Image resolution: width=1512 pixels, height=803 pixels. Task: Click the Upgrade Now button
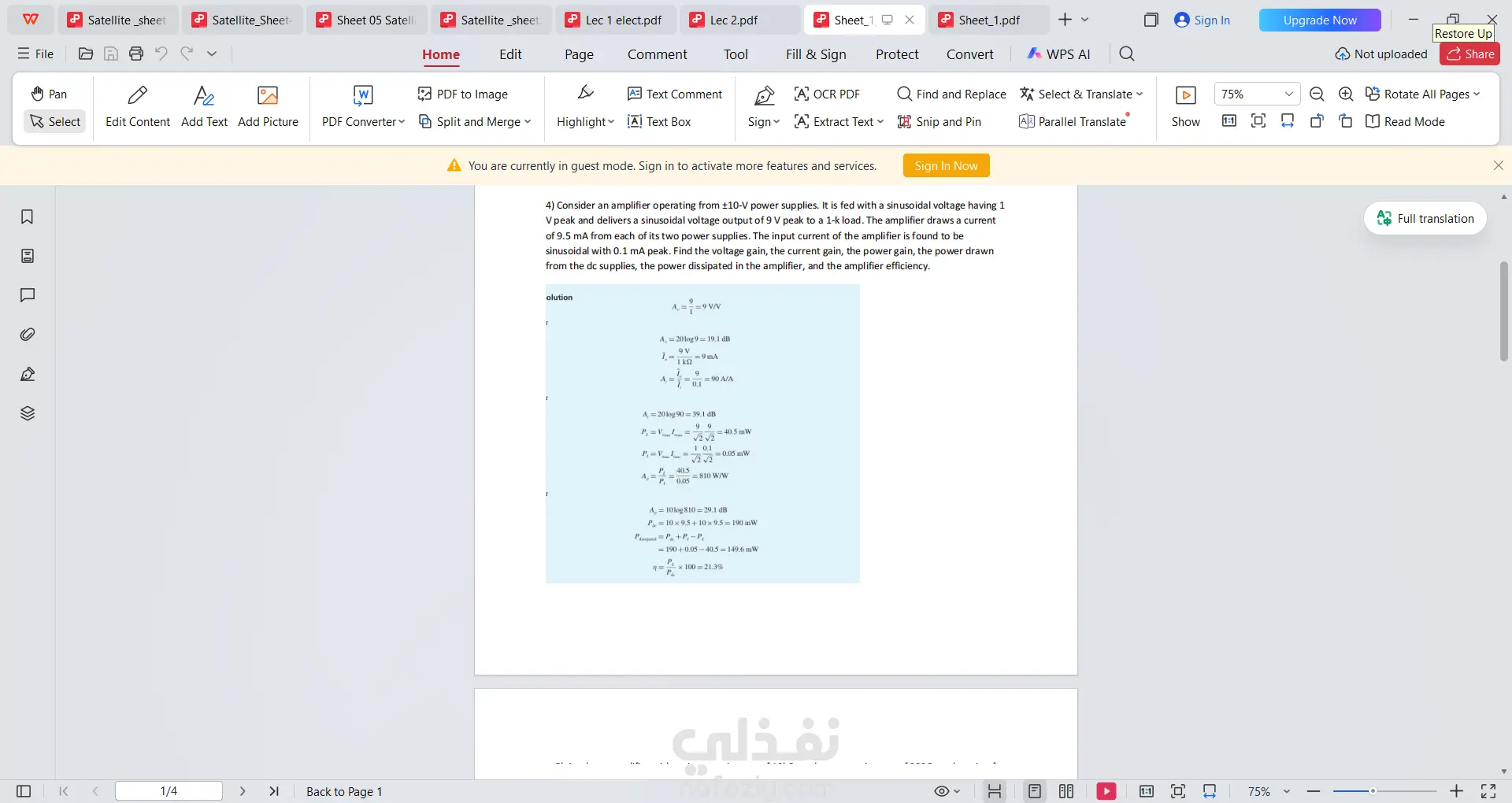click(x=1320, y=20)
